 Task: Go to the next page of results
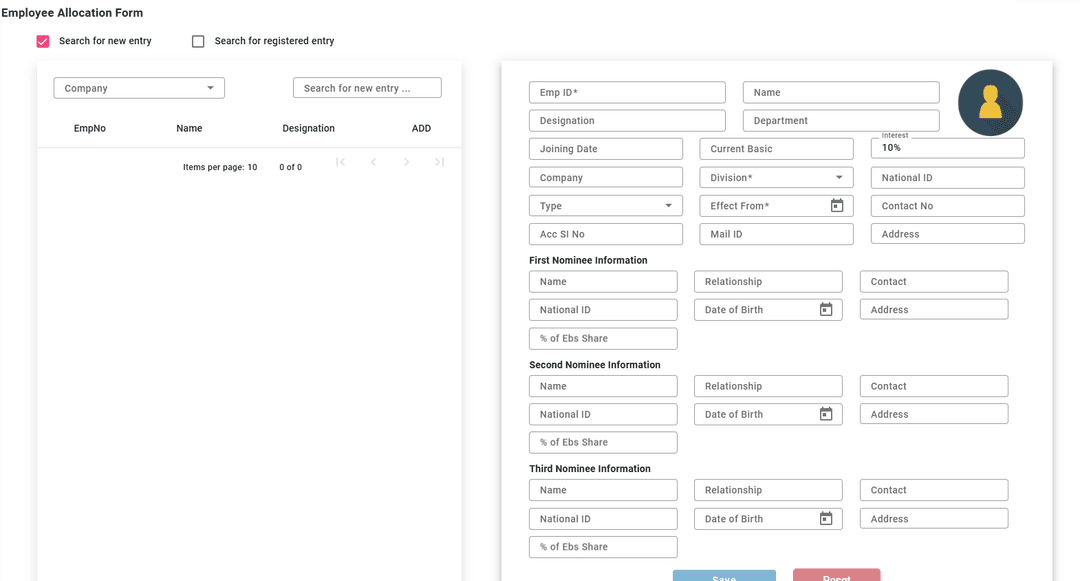tap(406, 162)
